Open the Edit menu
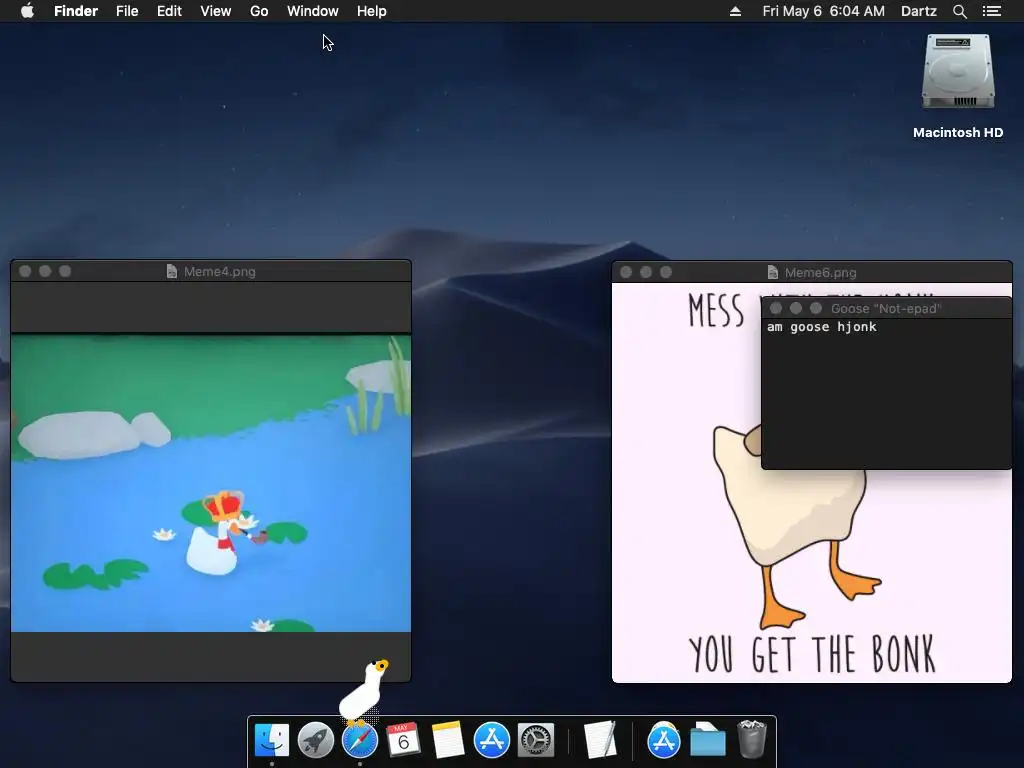 [x=169, y=11]
